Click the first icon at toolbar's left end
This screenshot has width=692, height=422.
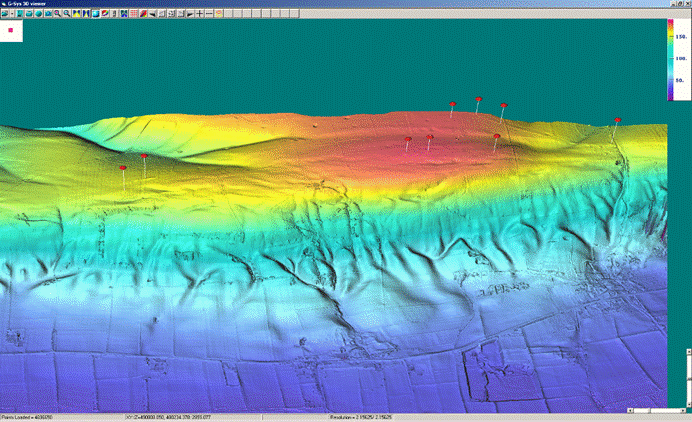click(x=6, y=14)
